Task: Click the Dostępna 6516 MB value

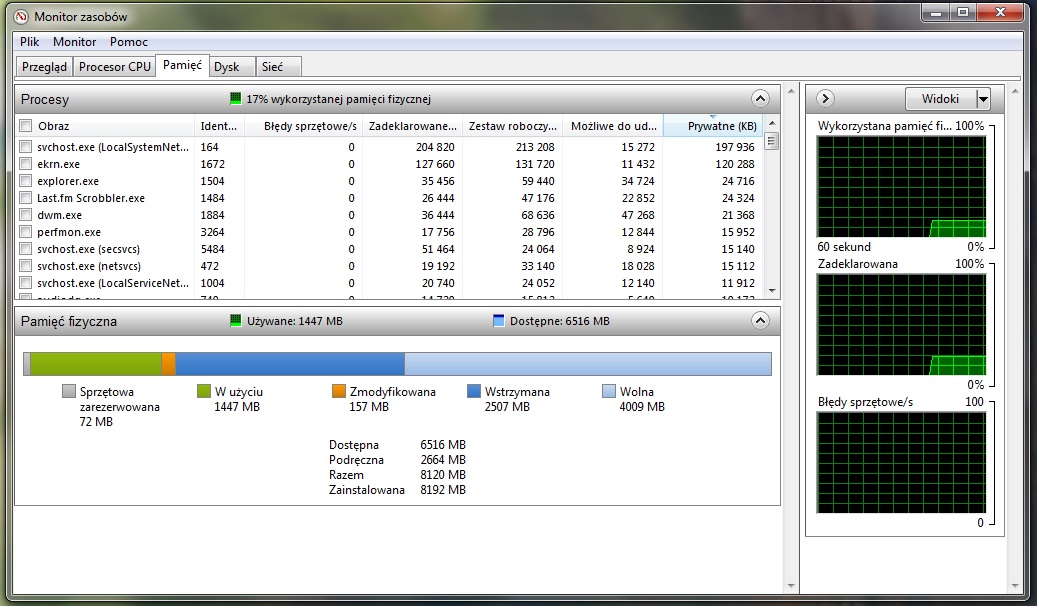Action: pos(443,445)
